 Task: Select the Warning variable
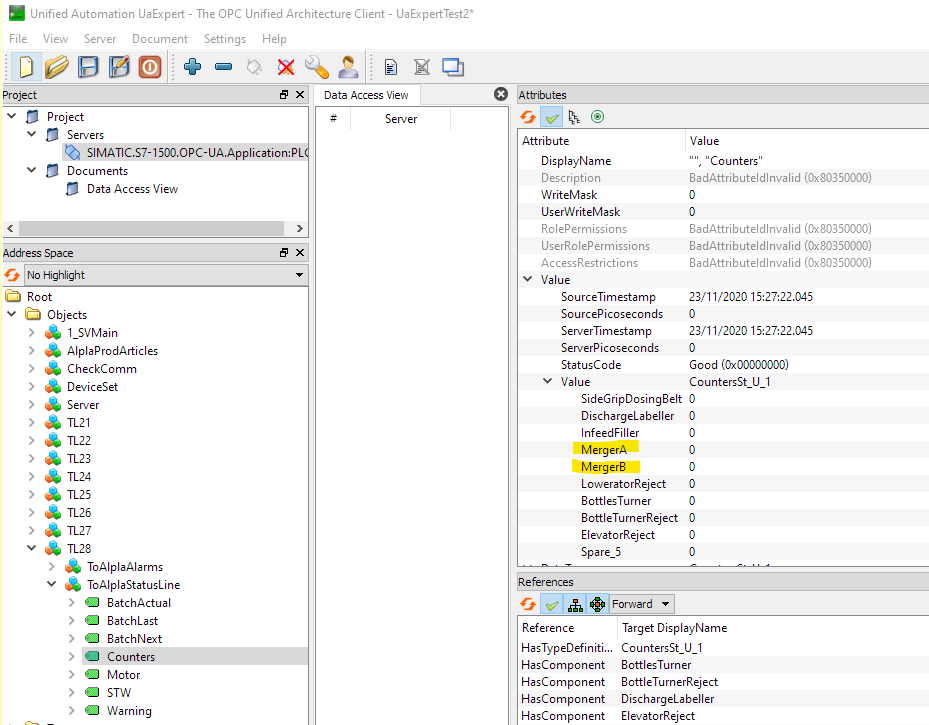129,711
